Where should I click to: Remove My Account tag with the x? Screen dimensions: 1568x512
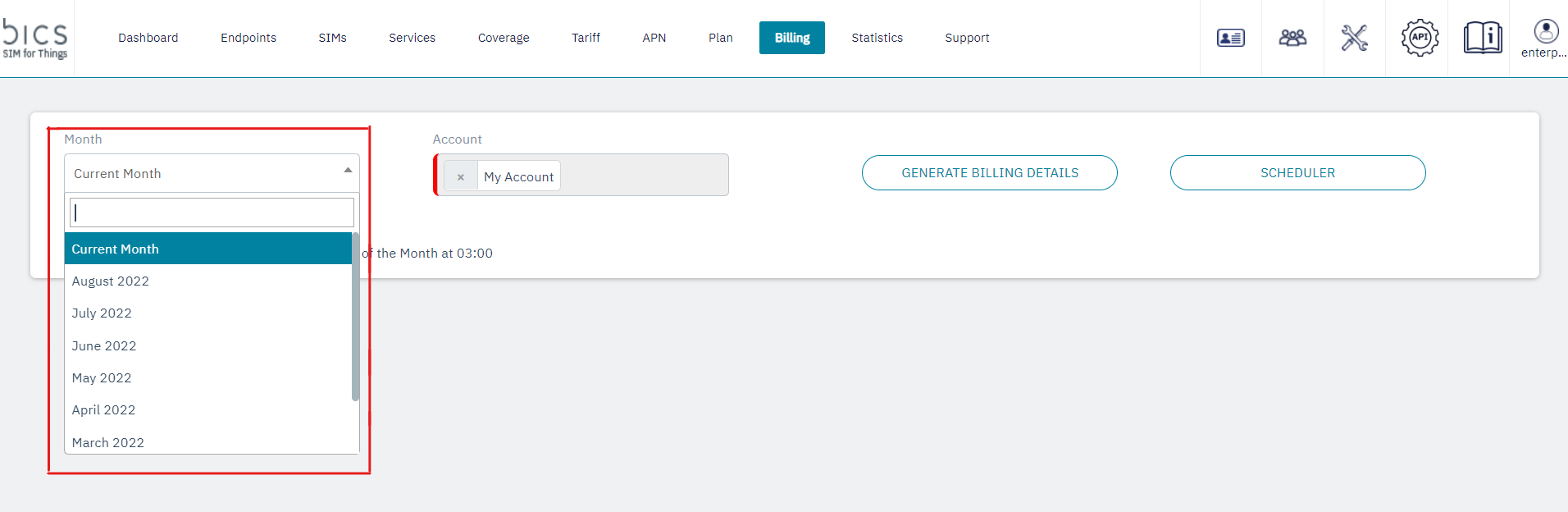(x=461, y=176)
